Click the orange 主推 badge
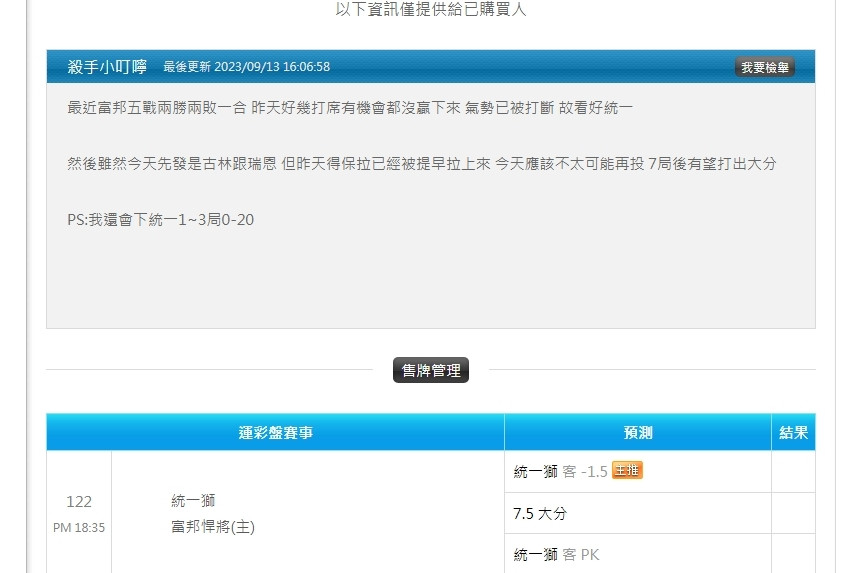The image size is (850, 573). tap(627, 470)
